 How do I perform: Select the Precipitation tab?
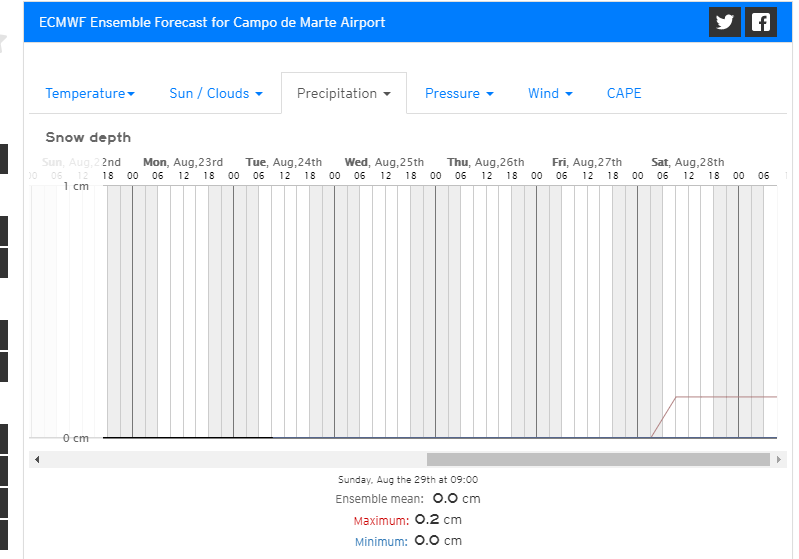coord(343,93)
